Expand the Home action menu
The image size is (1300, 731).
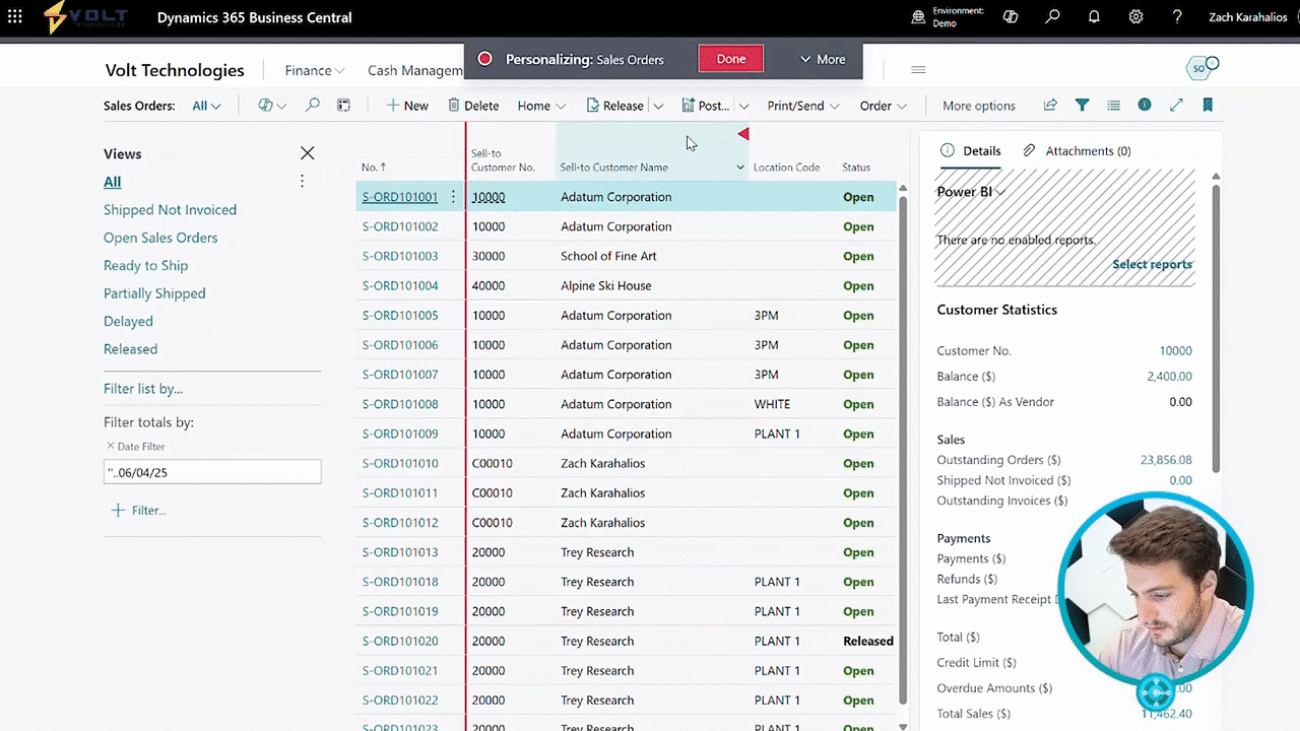(x=541, y=106)
